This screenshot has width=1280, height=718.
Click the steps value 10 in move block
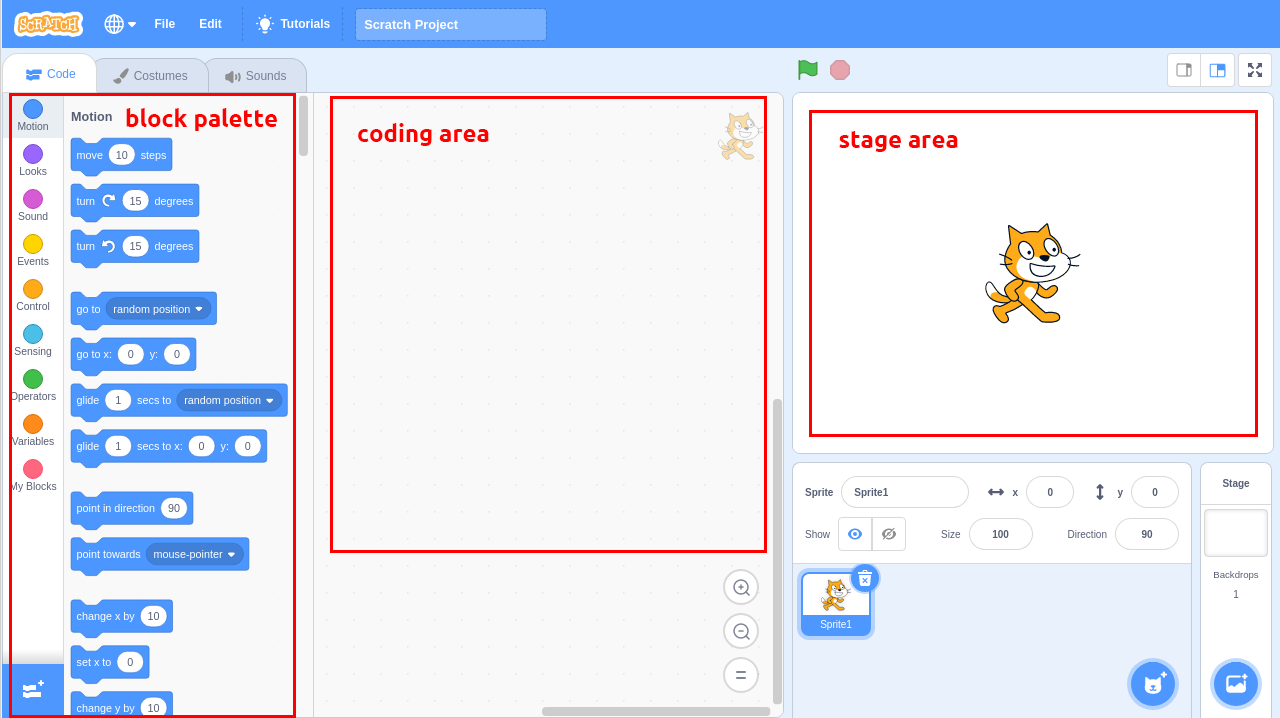tap(122, 155)
